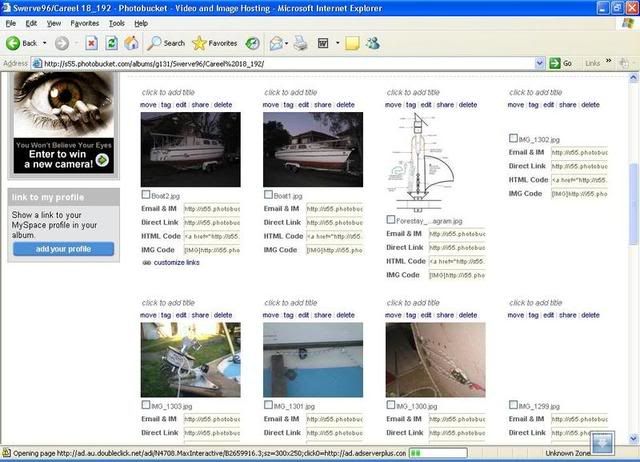Open the Back button history dropdown
This screenshot has width=640, height=462.
pyautogui.click(x=44, y=43)
